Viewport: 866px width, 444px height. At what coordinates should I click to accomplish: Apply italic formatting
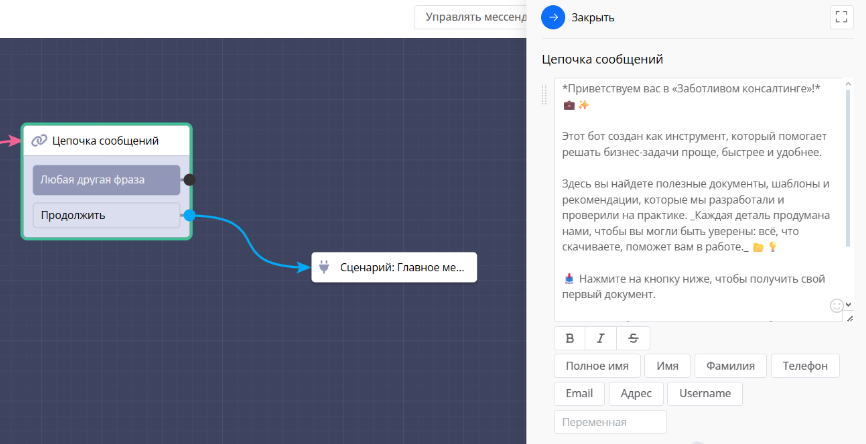click(601, 338)
